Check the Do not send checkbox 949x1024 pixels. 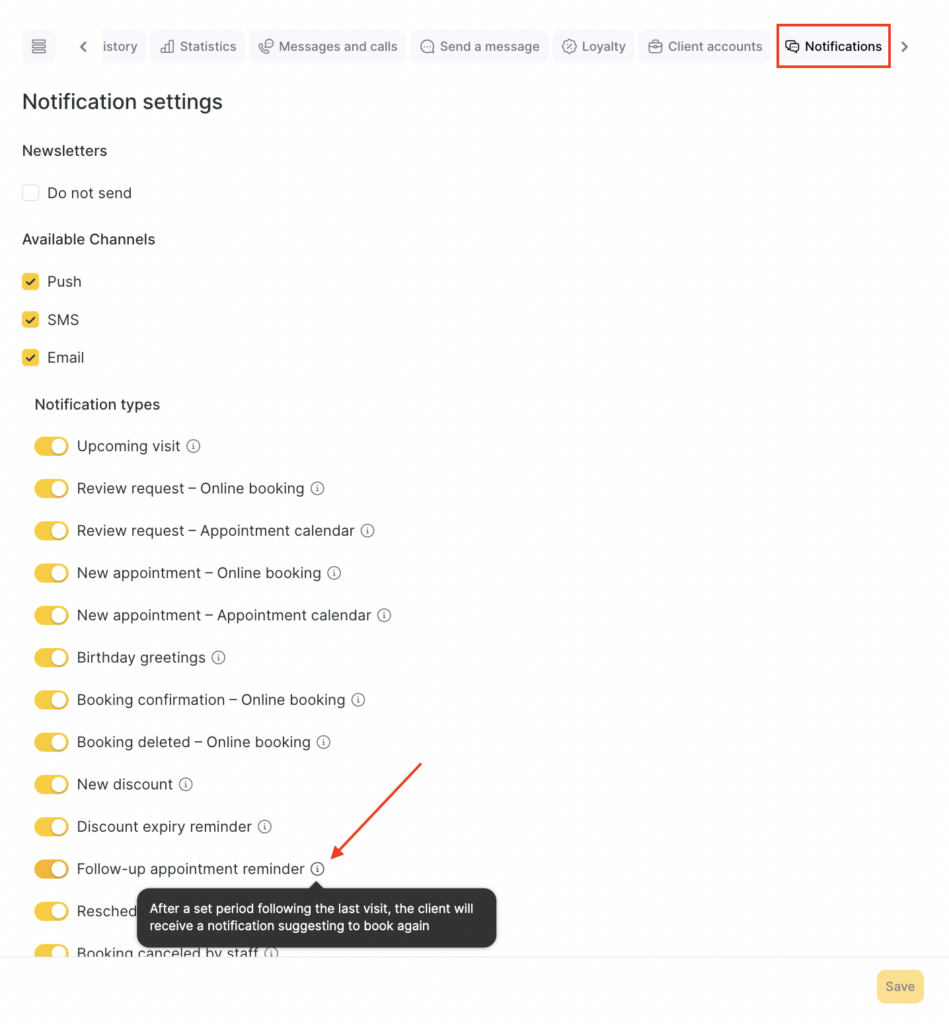pyautogui.click(x=31, y=193)
